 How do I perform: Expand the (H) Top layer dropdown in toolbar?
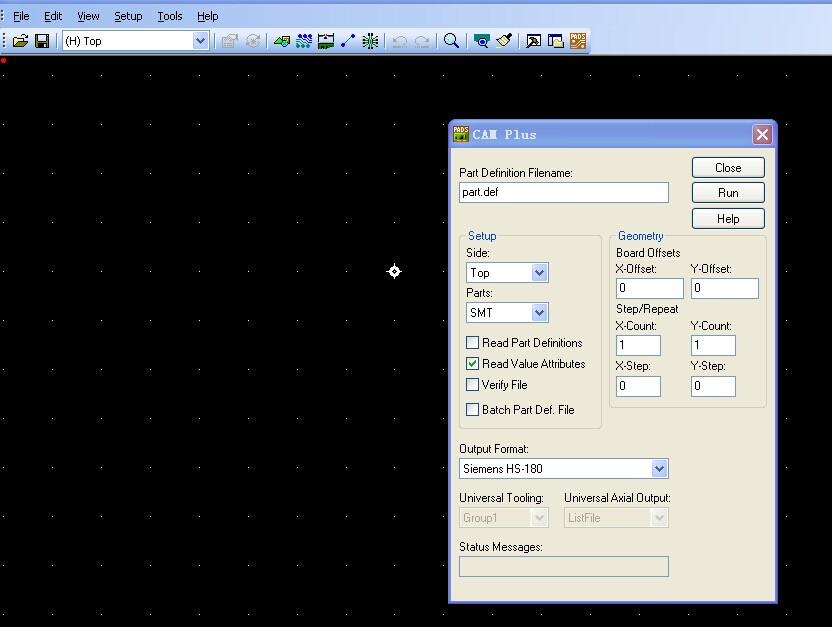pyautogui.click(x=200, y=41)
